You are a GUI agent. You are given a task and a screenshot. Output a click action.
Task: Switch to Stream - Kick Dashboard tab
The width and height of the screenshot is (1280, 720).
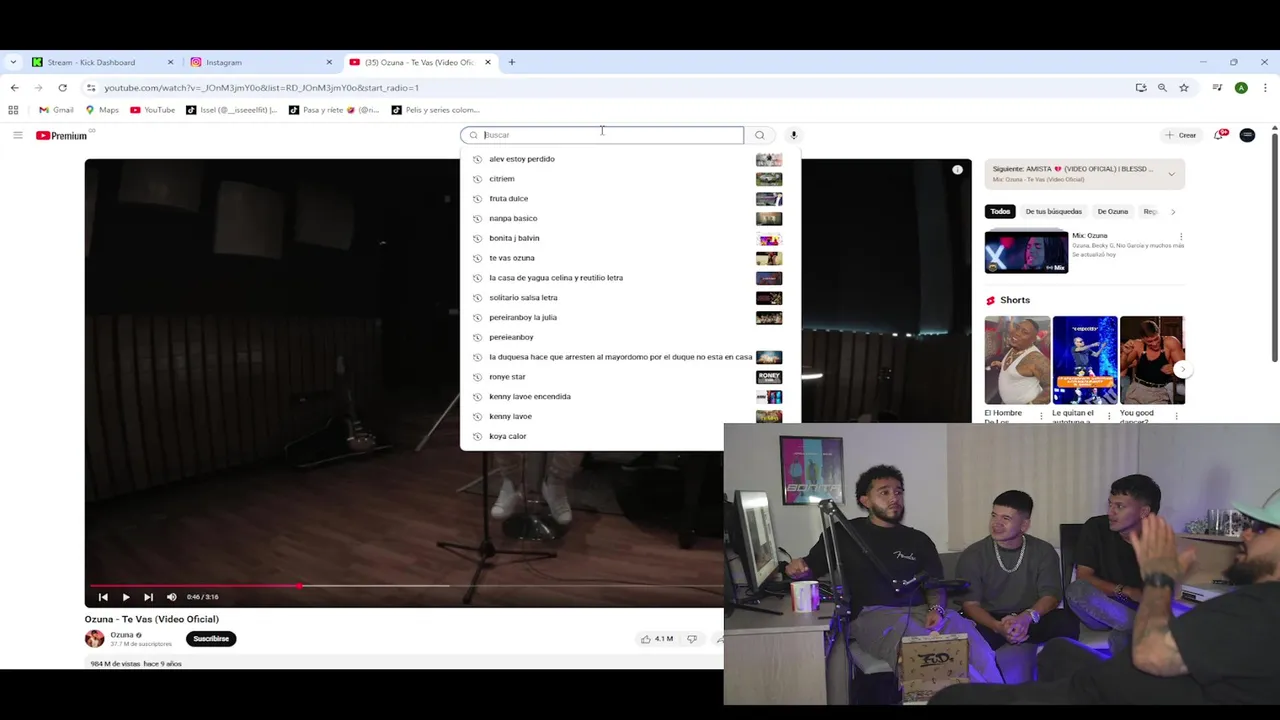[93, 62]
